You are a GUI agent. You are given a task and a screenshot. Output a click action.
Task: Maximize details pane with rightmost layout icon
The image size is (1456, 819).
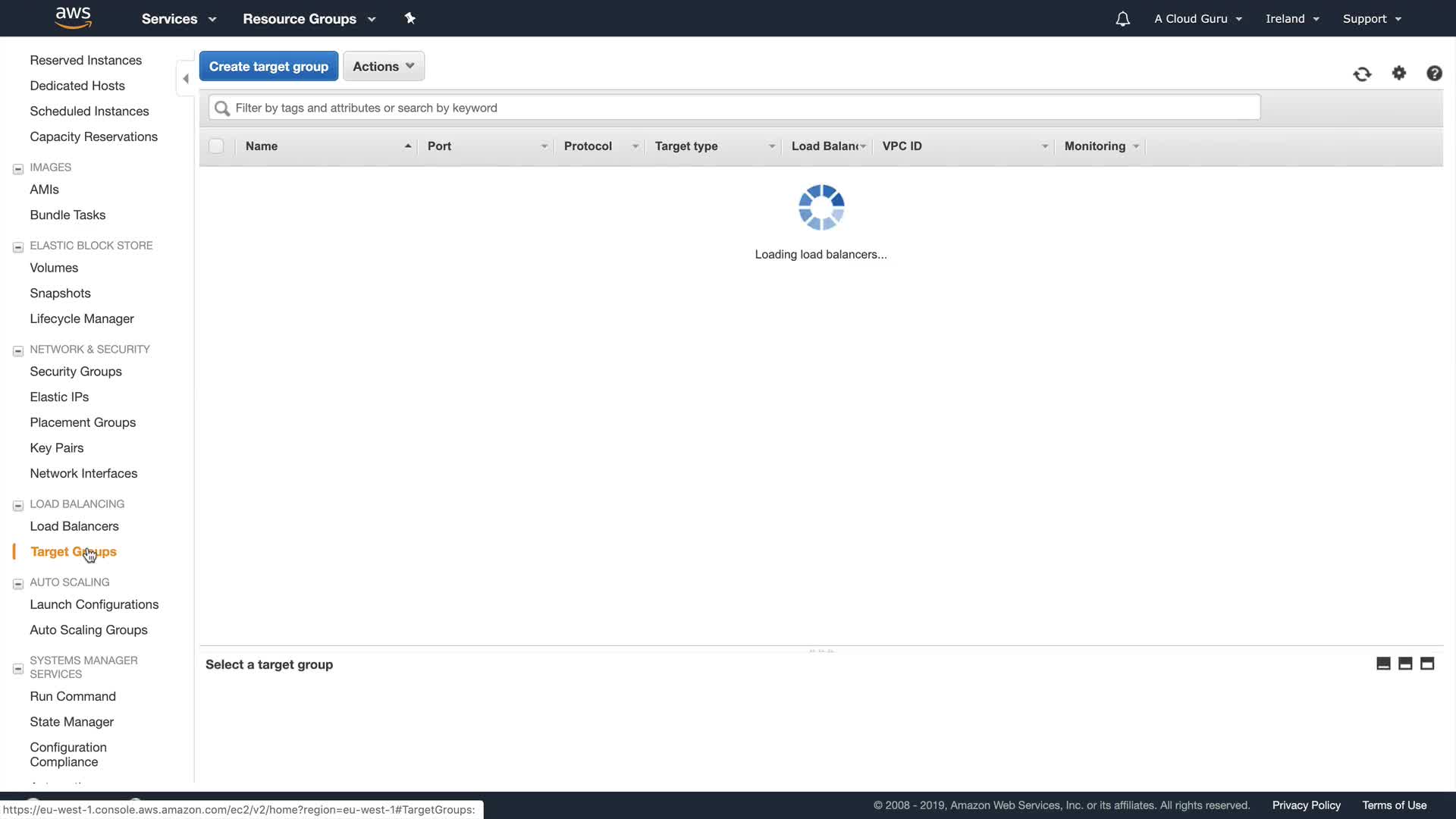[x=1427, y=664]
